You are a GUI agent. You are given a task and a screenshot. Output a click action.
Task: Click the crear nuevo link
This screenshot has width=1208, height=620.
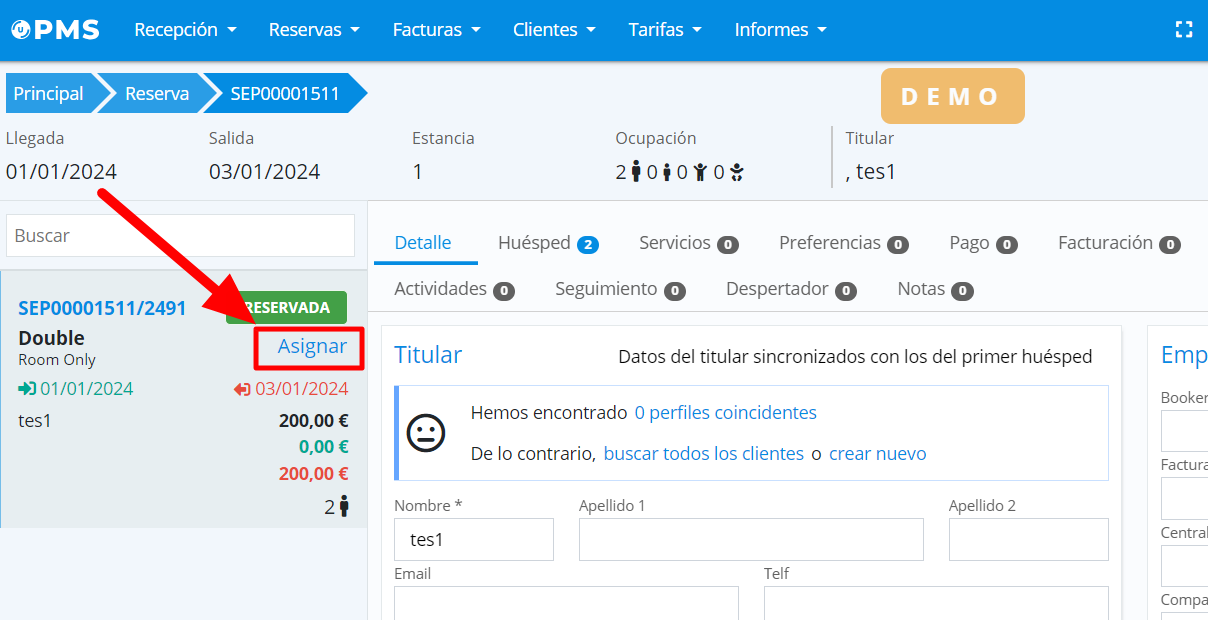point(877,454)
